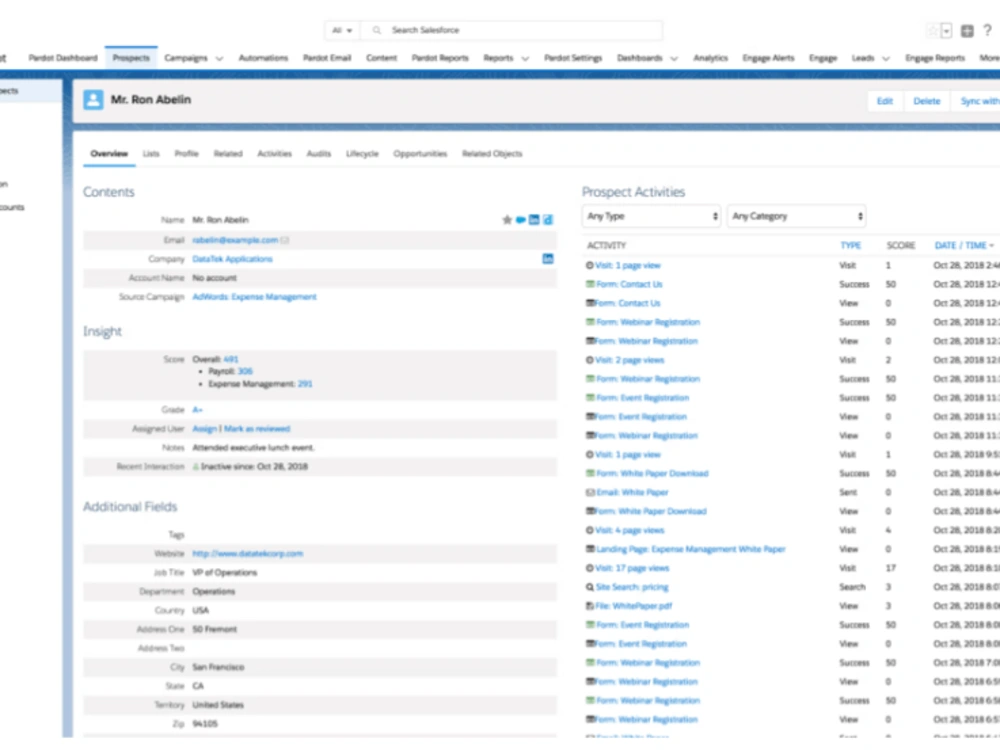Click the Data.com icon in the Name row

[x=548, y=220]
